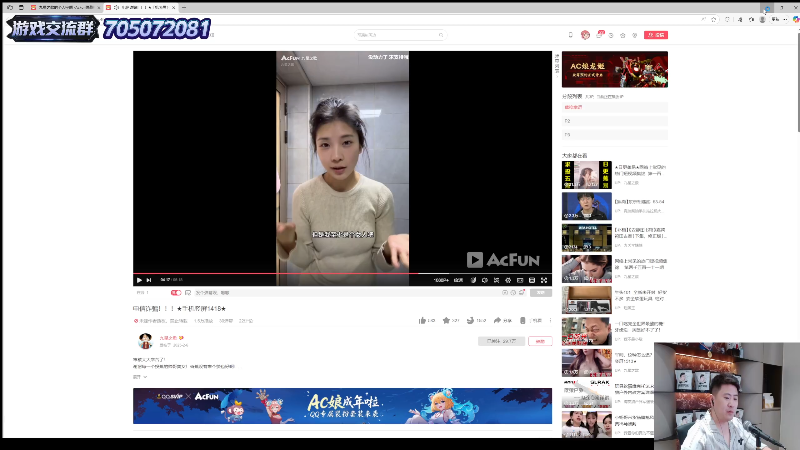The image size is (800, 450).
Task: Click the red upload button in header
Action: tap(656, 35)
